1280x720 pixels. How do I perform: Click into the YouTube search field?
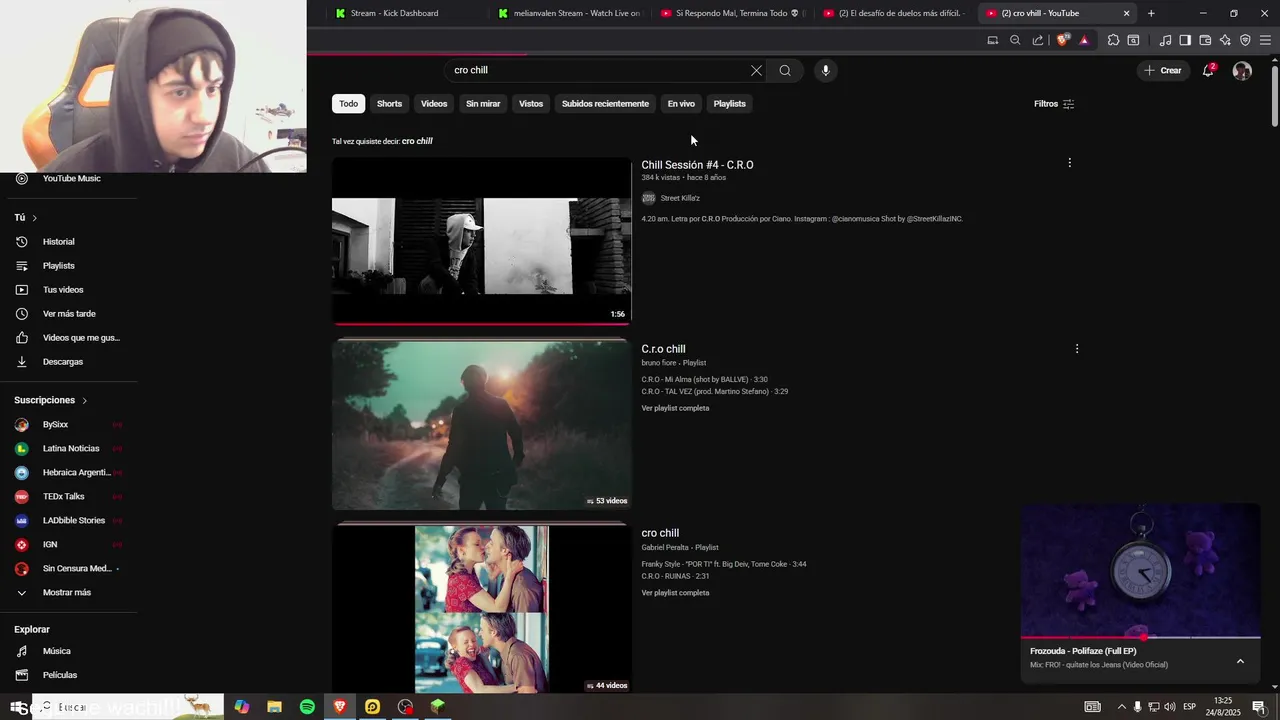[x=598, y=70]
